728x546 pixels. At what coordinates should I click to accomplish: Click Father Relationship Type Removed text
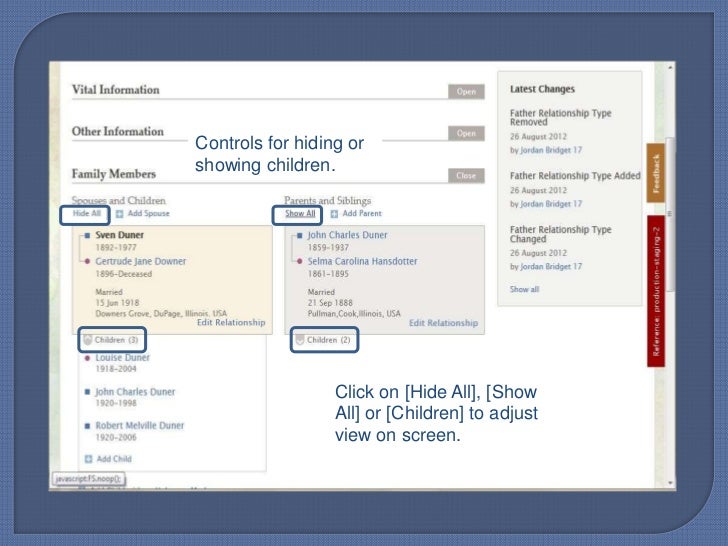click(x=560, y=117)
